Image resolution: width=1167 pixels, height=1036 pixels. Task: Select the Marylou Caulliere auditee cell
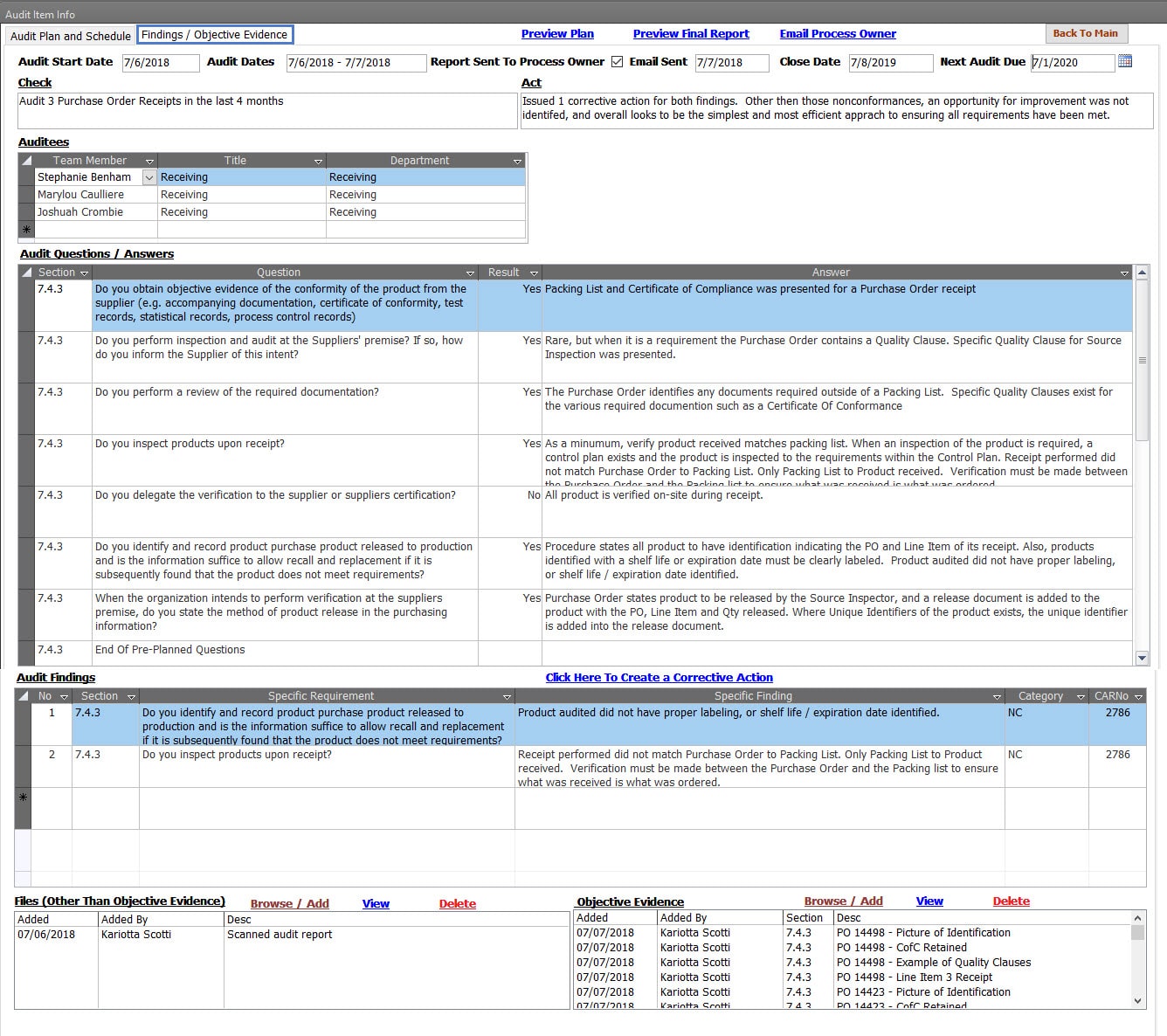pos(96,195)
